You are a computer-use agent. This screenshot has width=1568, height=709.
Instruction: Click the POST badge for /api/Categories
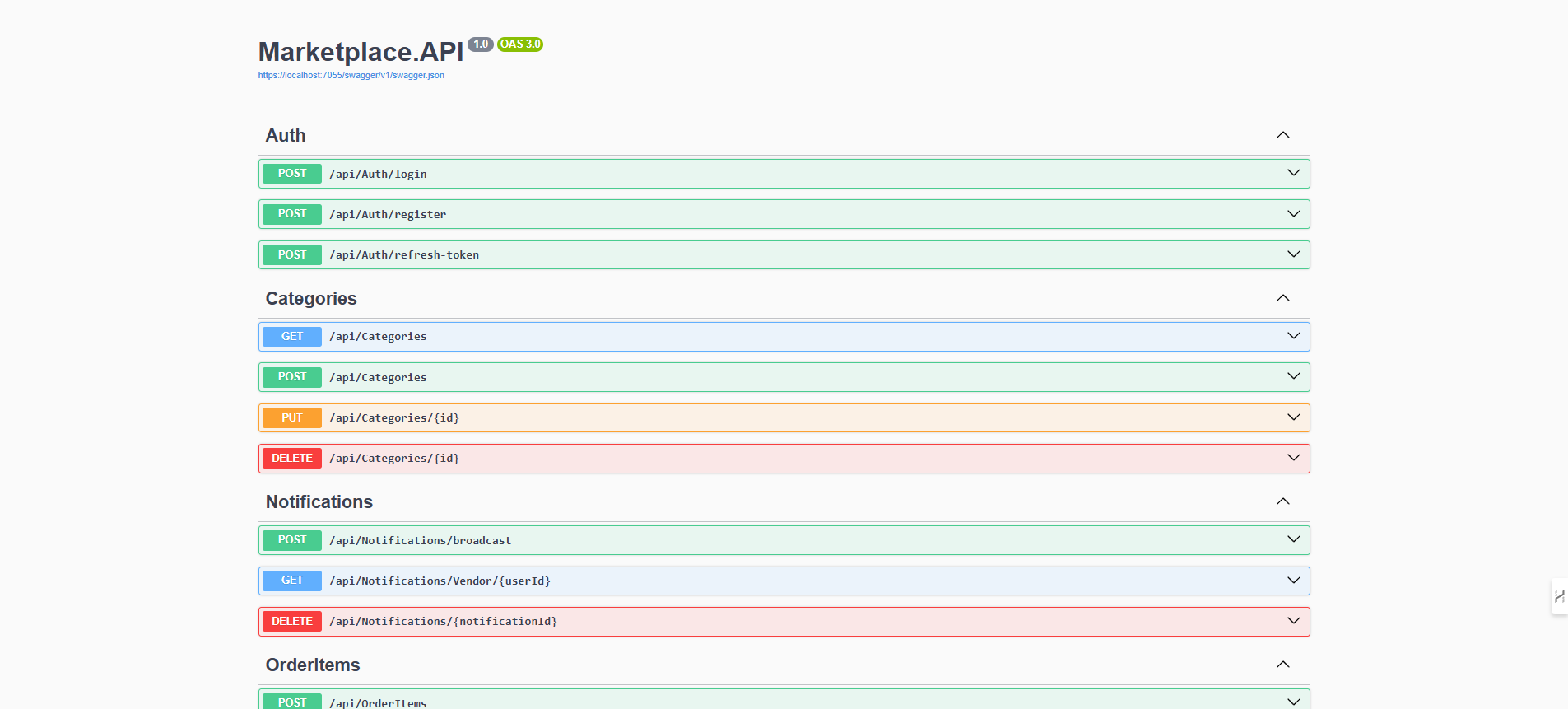pyautogui.click(x=292, y=377)
